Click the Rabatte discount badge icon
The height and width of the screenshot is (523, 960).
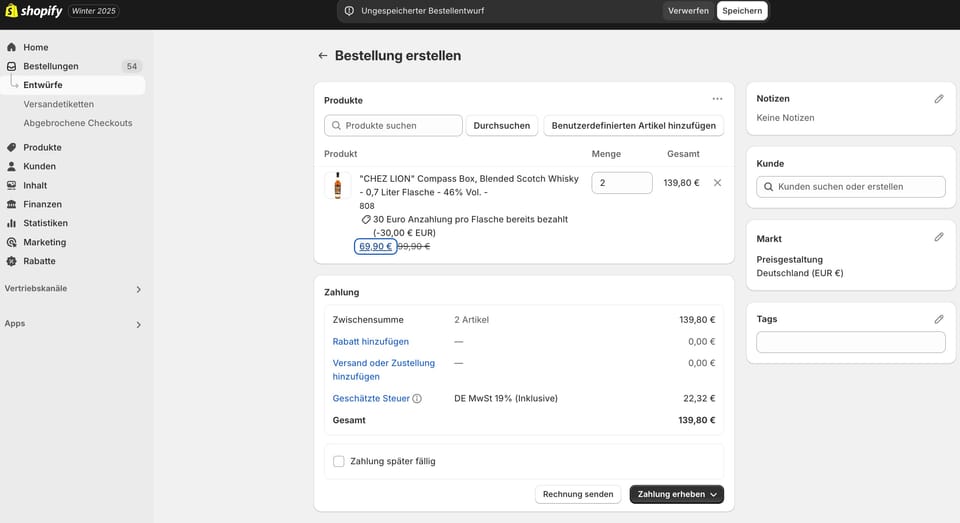tap(11, 261)
